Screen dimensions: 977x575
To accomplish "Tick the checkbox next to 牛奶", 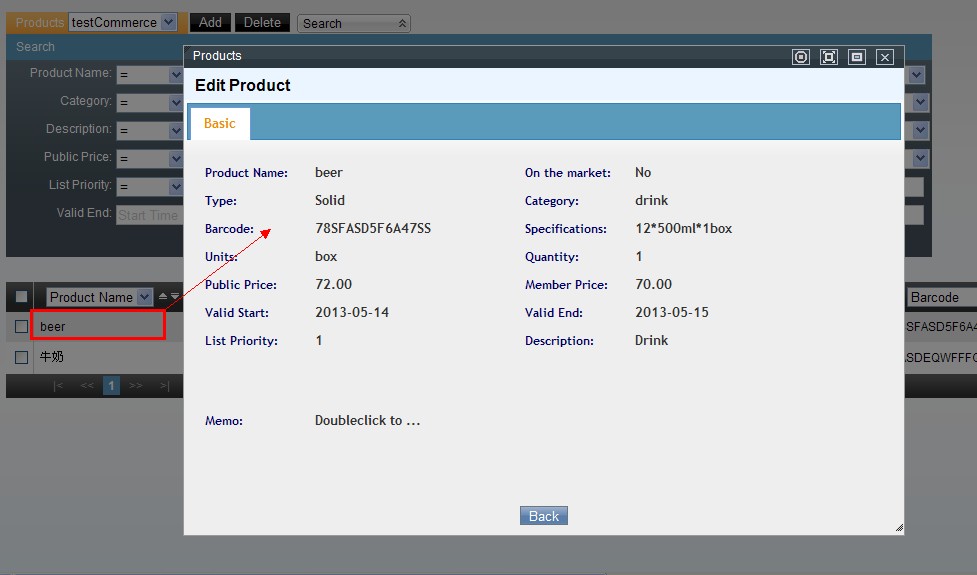I will 21,357.
